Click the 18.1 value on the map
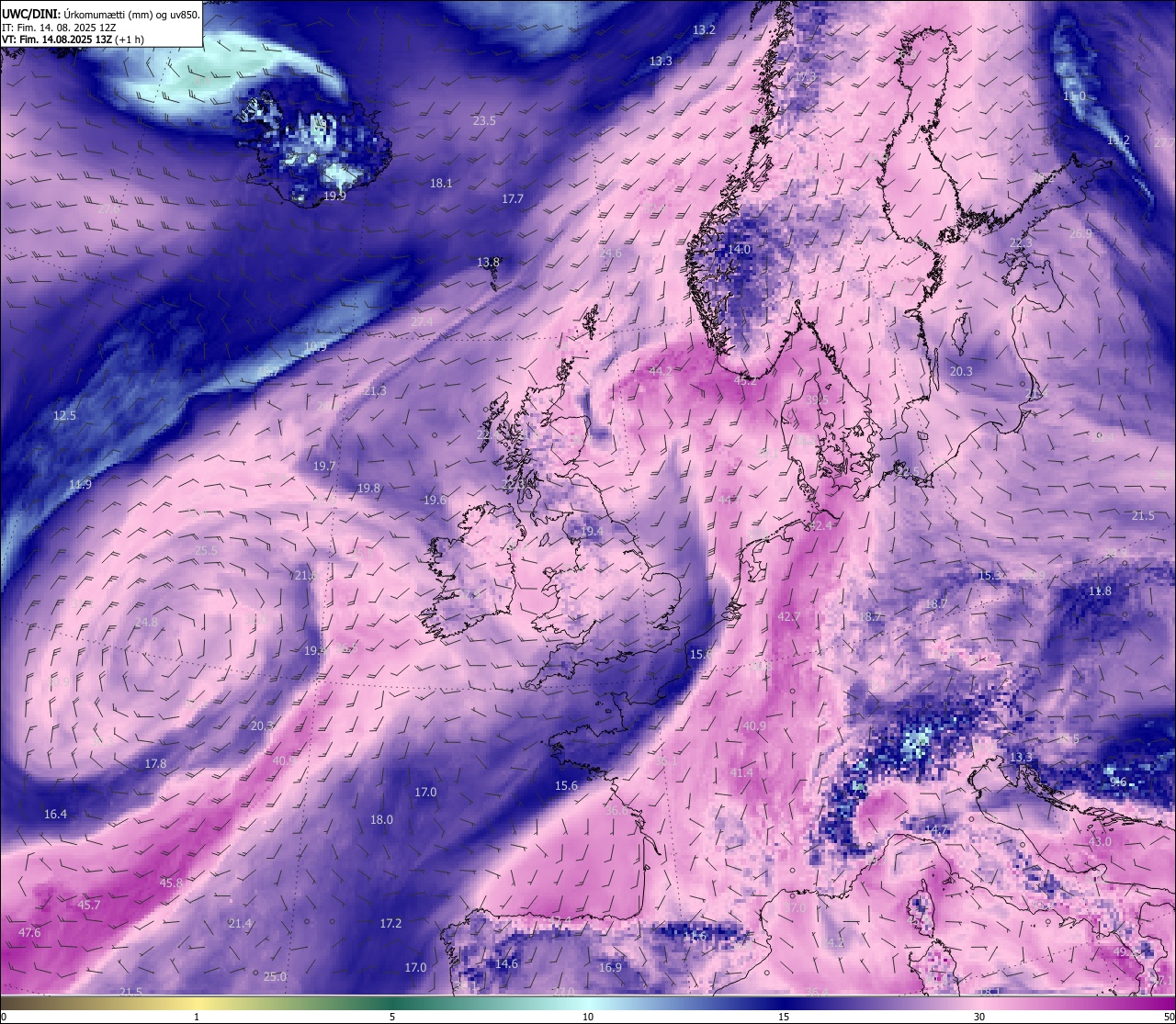This screenshot has width=1176, height=1024. tap(441, 184)
